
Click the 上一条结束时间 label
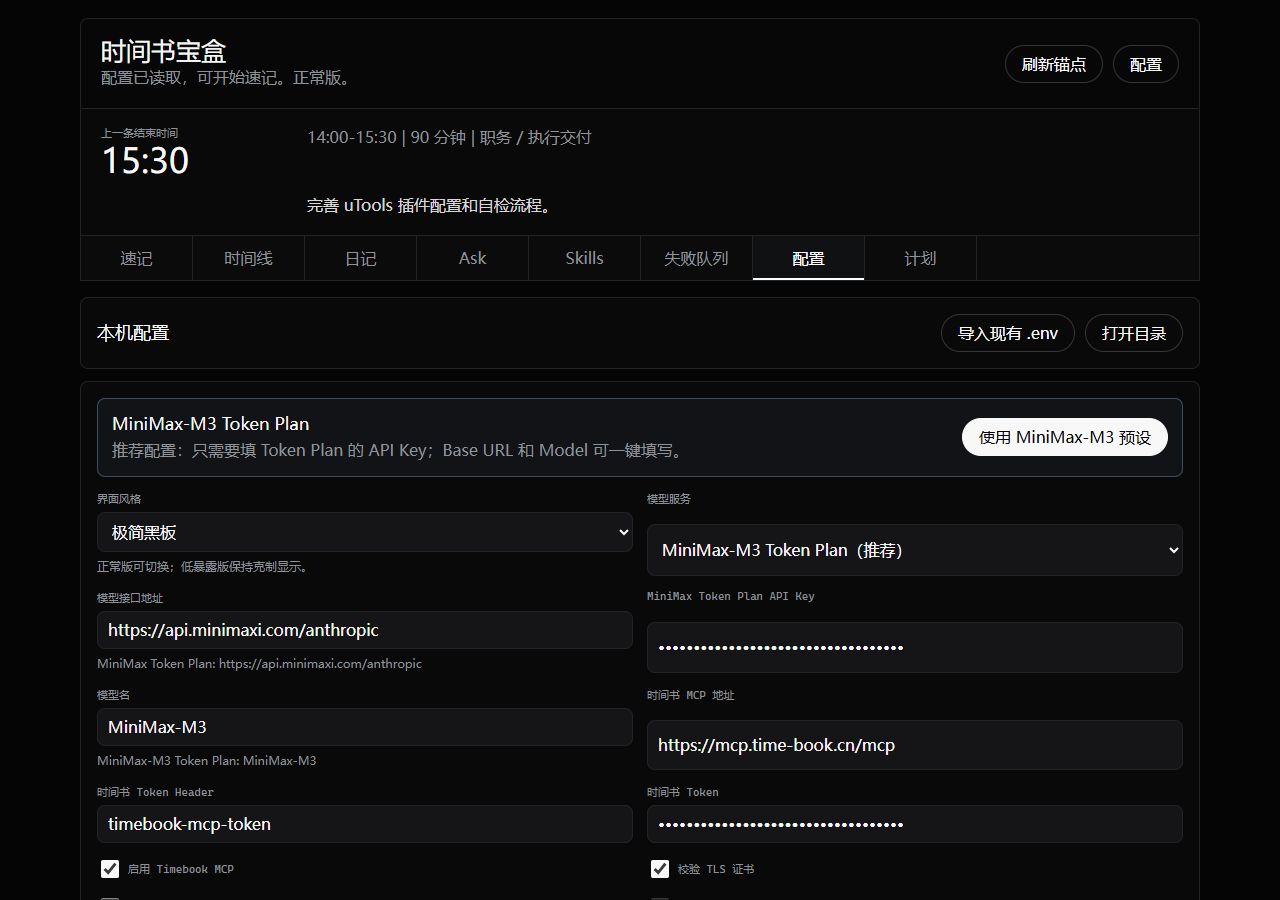(x=140, y=133)
